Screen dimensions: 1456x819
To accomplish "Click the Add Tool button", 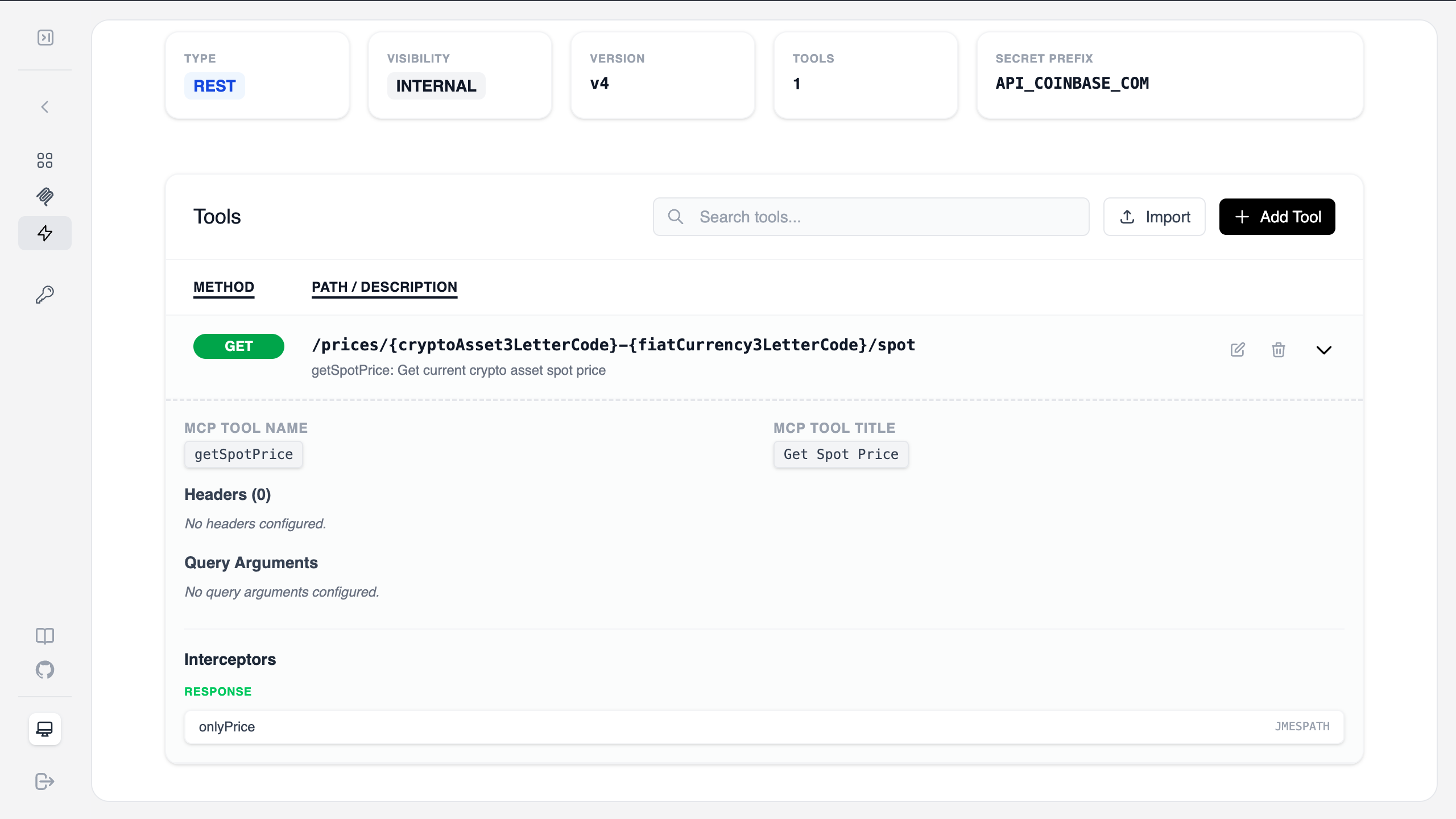I will click(1277, 217).
